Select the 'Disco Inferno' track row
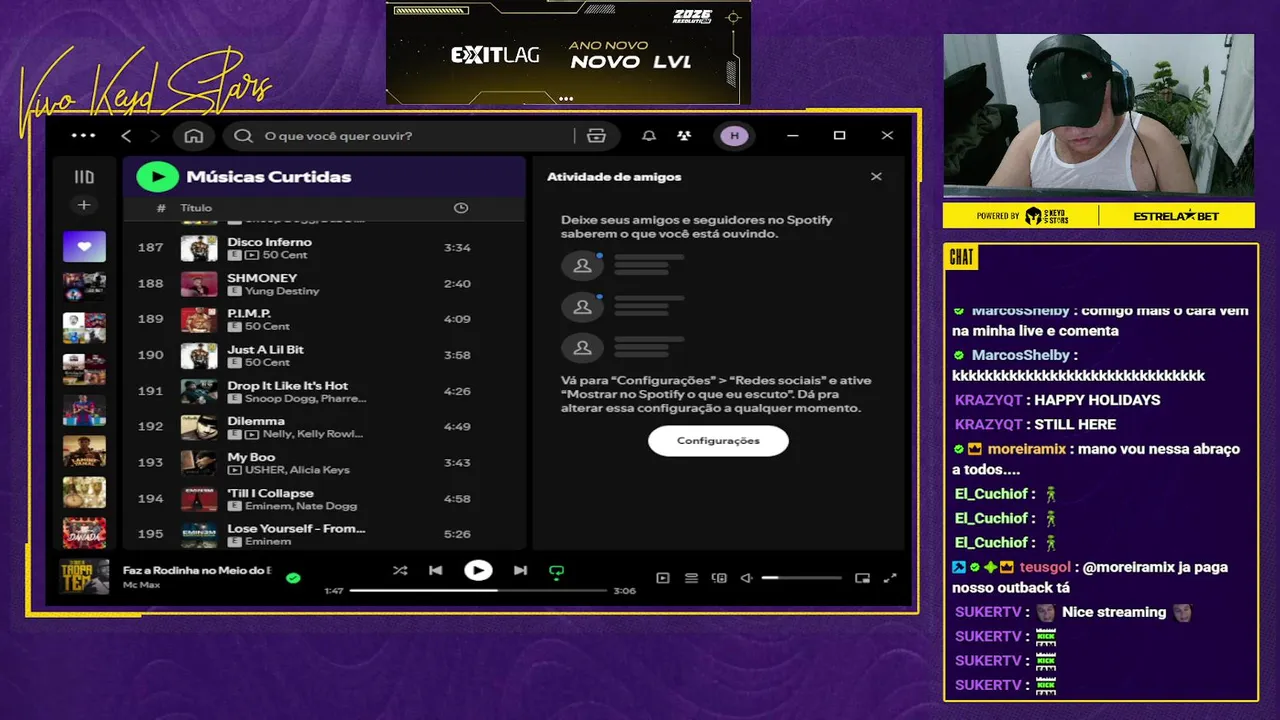The height and width of the screenshot is (720, 1280). coord(324,248)
